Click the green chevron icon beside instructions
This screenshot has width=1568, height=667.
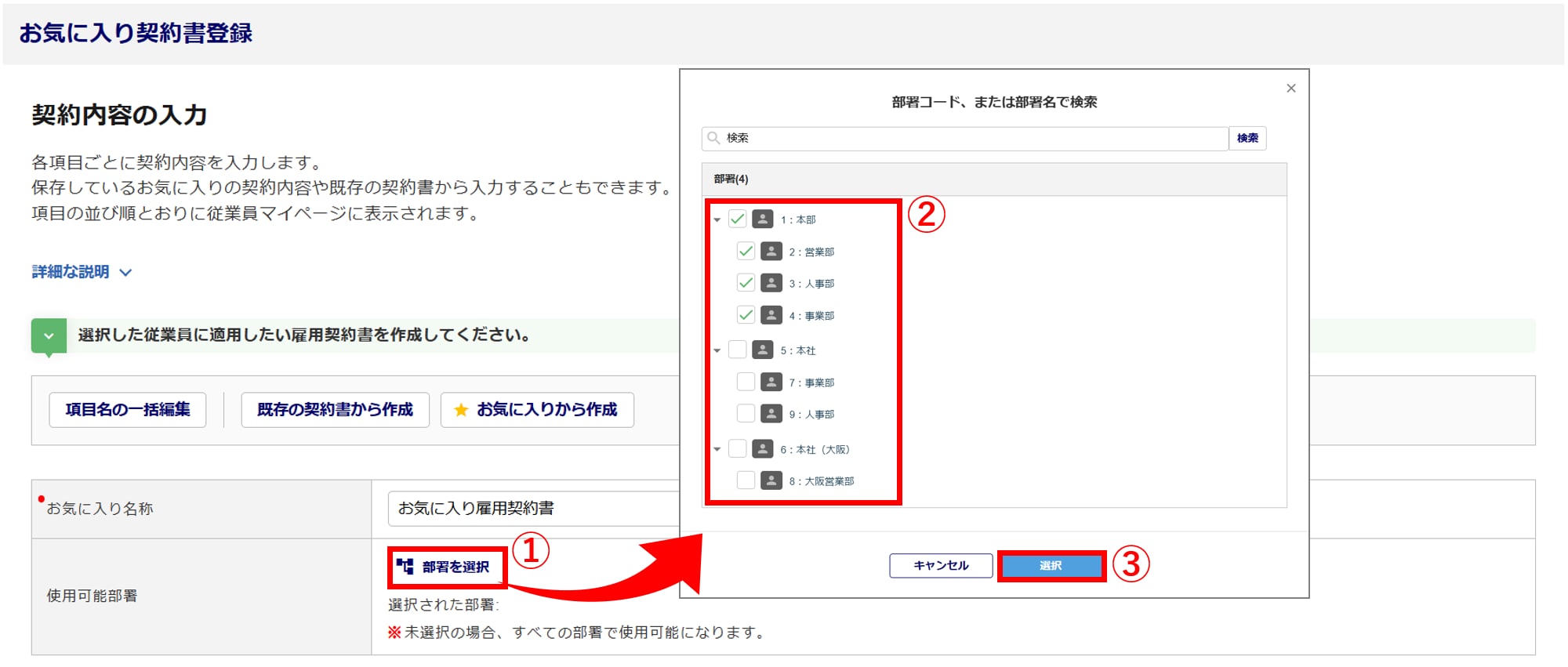point(49,335)
